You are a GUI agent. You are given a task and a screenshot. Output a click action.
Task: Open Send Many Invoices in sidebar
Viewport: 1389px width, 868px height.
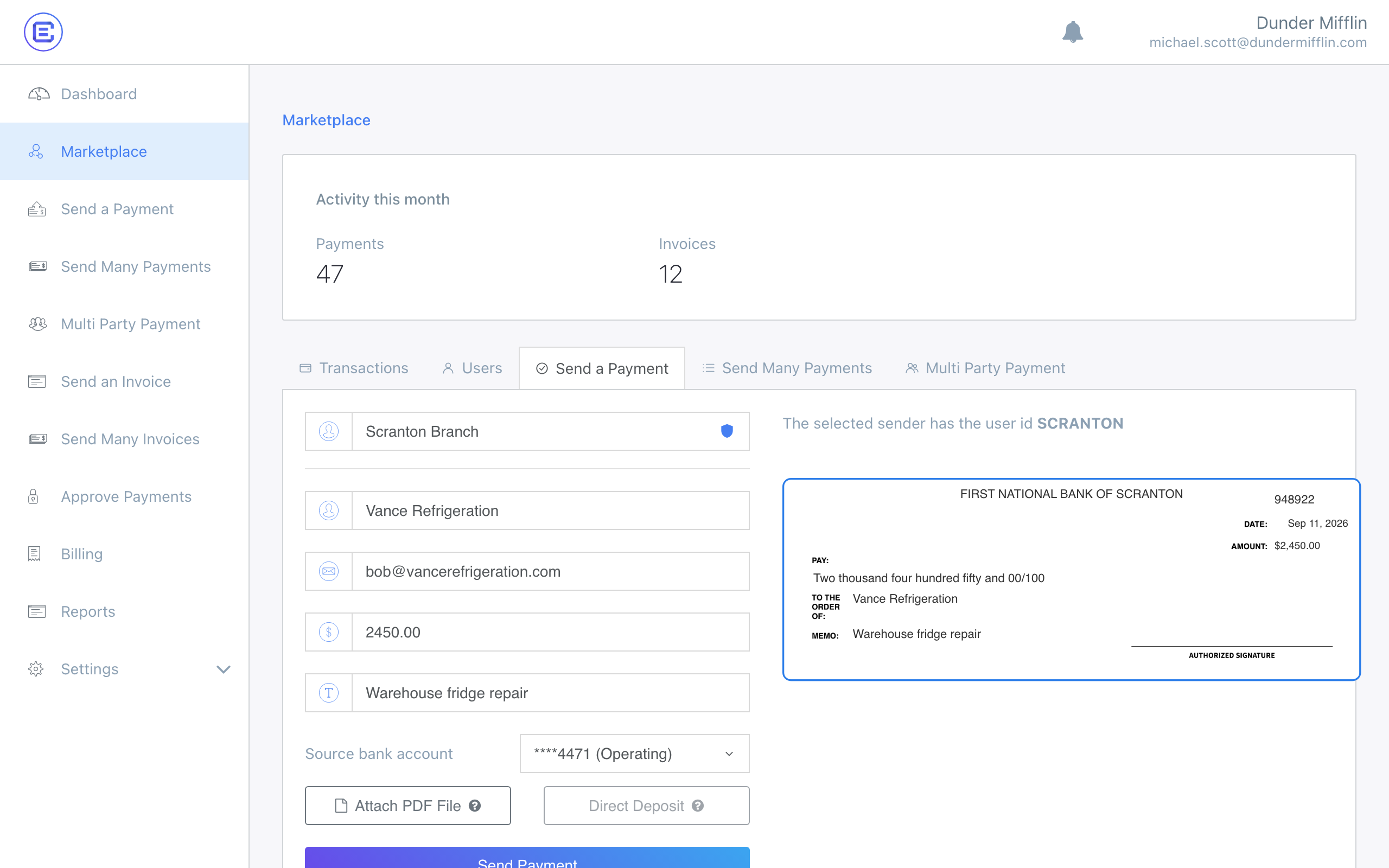pyautogui.click(x=125, y=438)
